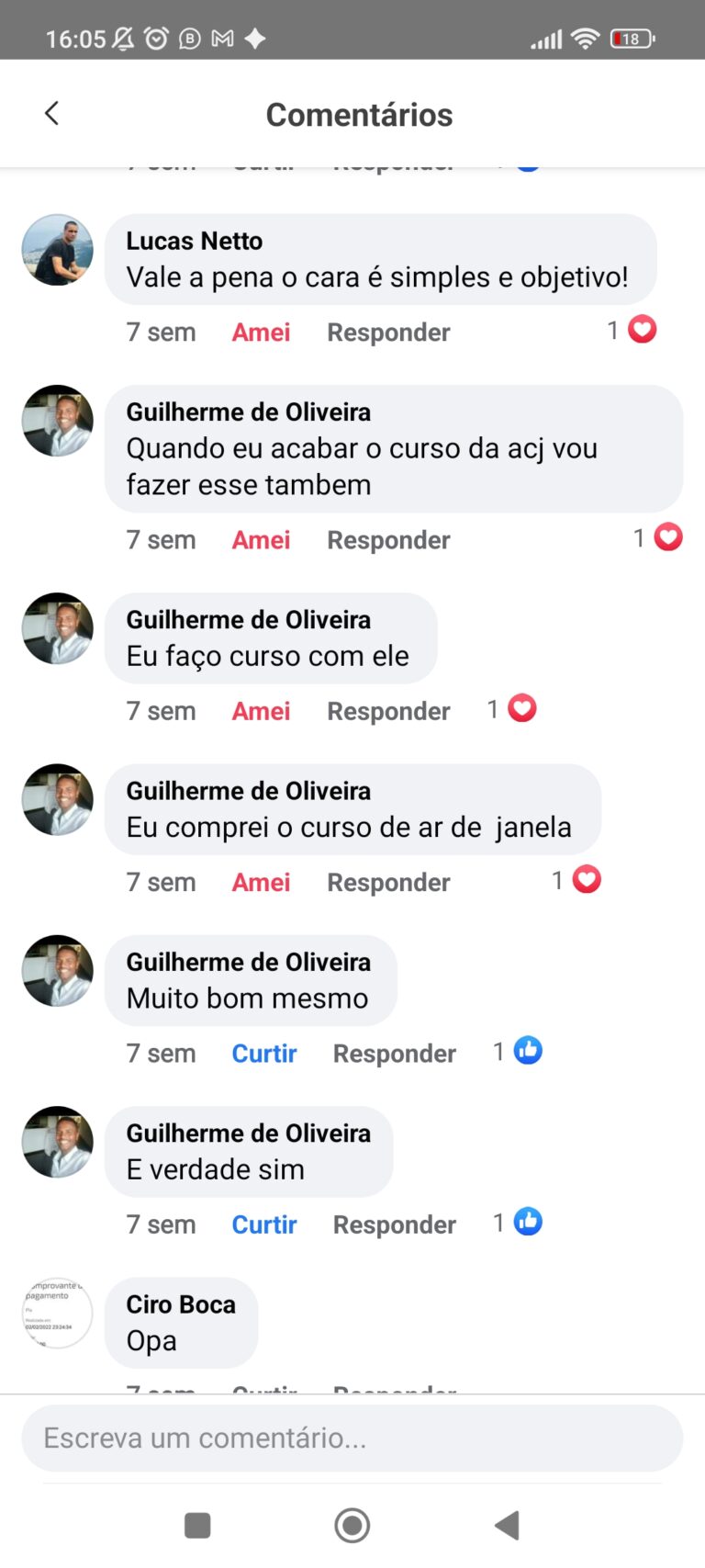Open Lucas Netto's profile picture
Screen dimensions: 705x1568
[x=58, y=251]
